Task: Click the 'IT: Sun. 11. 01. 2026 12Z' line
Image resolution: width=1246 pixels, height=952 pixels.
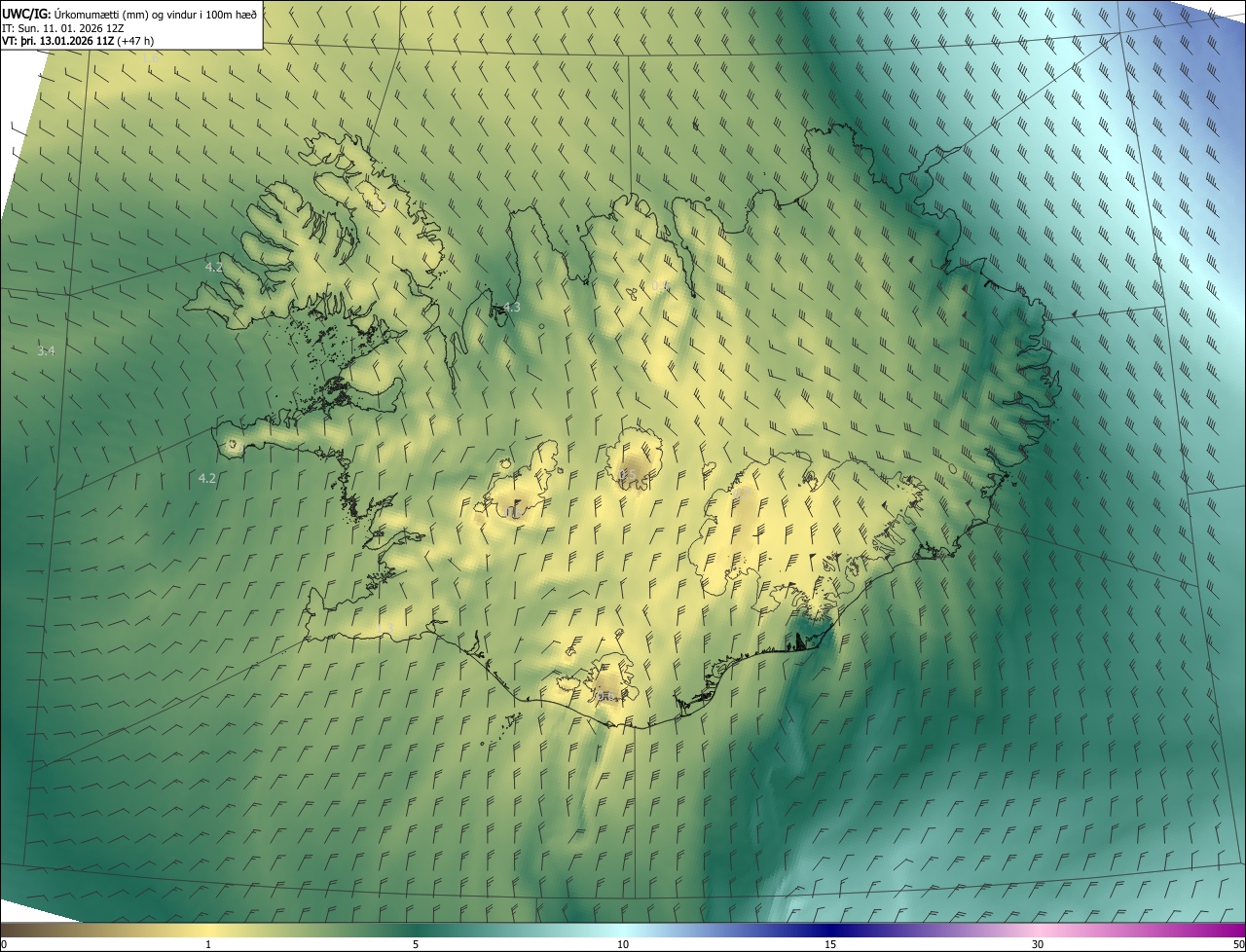Action: pyautogui.click(x=62, y=28)
